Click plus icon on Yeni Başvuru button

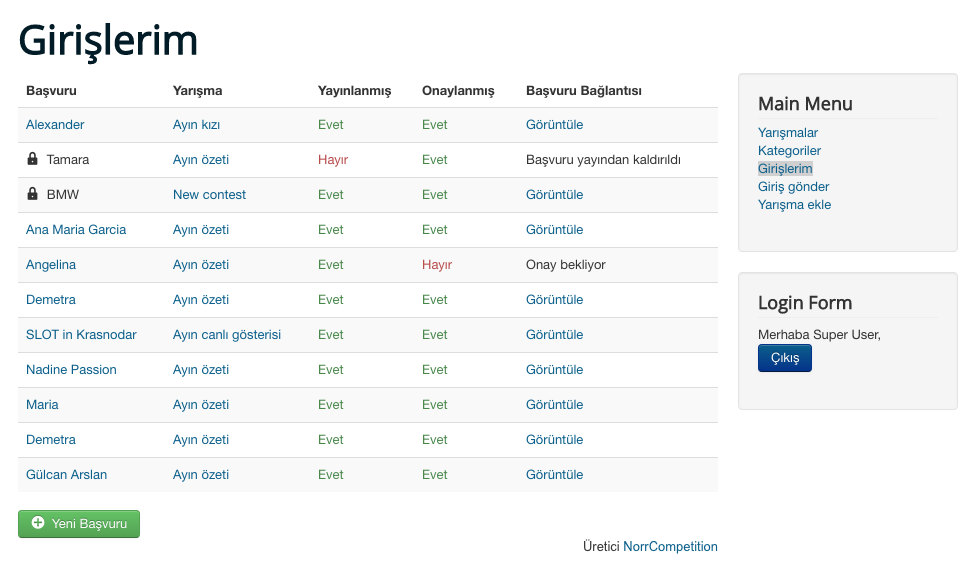point(38,523)
